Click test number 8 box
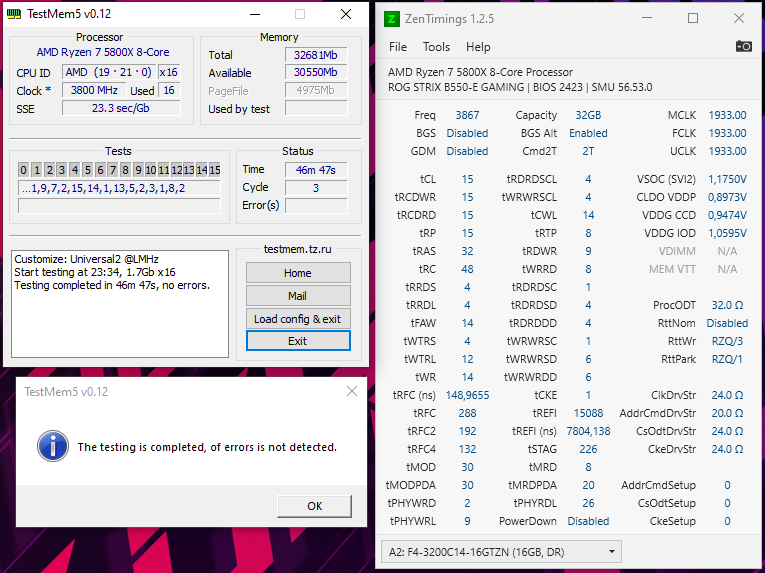 click(125, 170)
